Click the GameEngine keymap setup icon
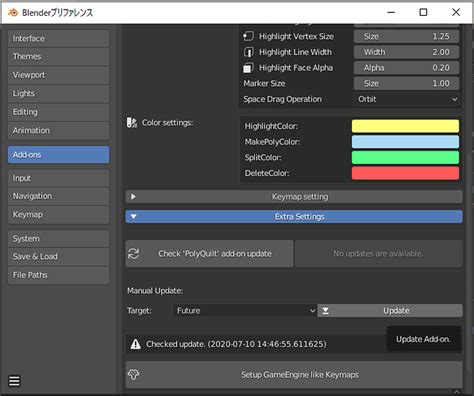This screenshot has width=474, height=396. click(x=134, y=374)
